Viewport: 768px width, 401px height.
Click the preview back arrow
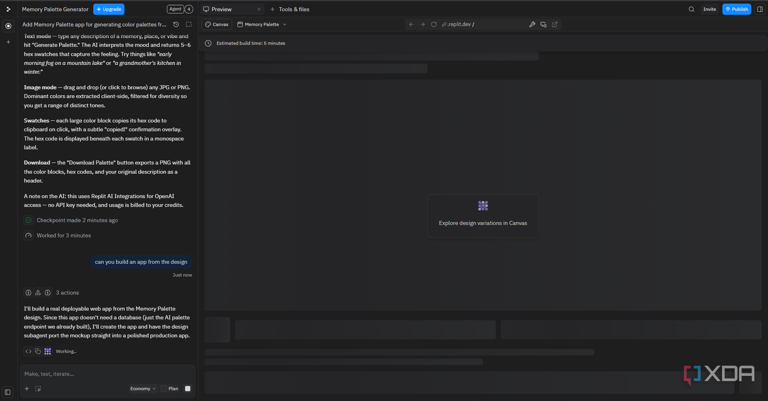pos(411,24)
